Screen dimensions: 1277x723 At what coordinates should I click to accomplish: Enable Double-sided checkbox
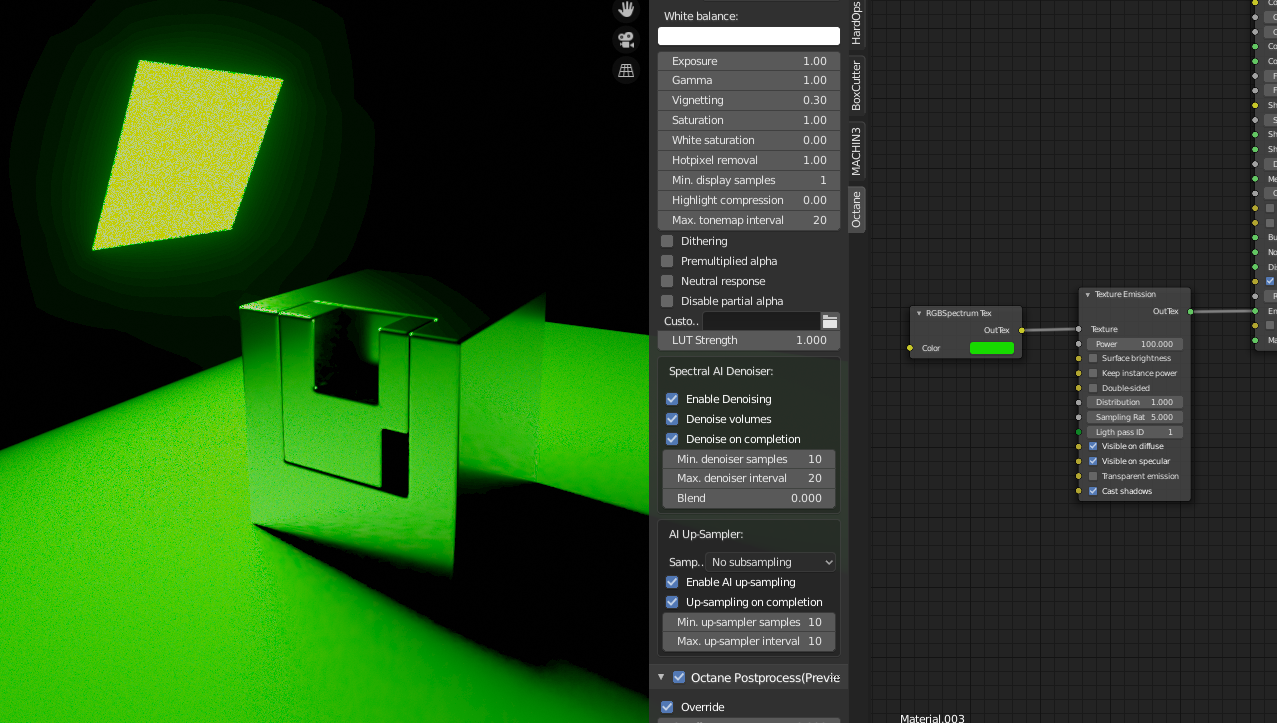[x=1093, y=388]
